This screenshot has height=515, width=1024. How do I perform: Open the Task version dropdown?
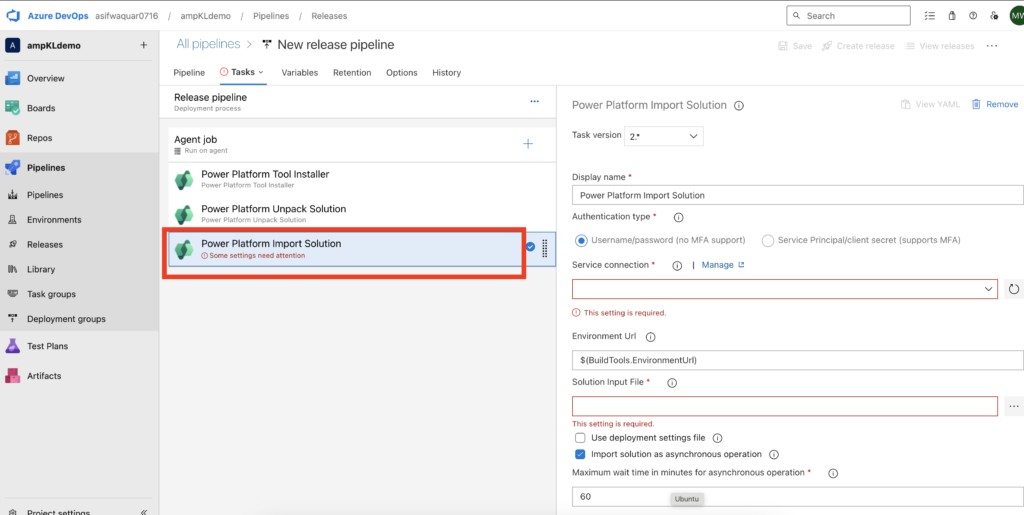(x=664, y=136)
